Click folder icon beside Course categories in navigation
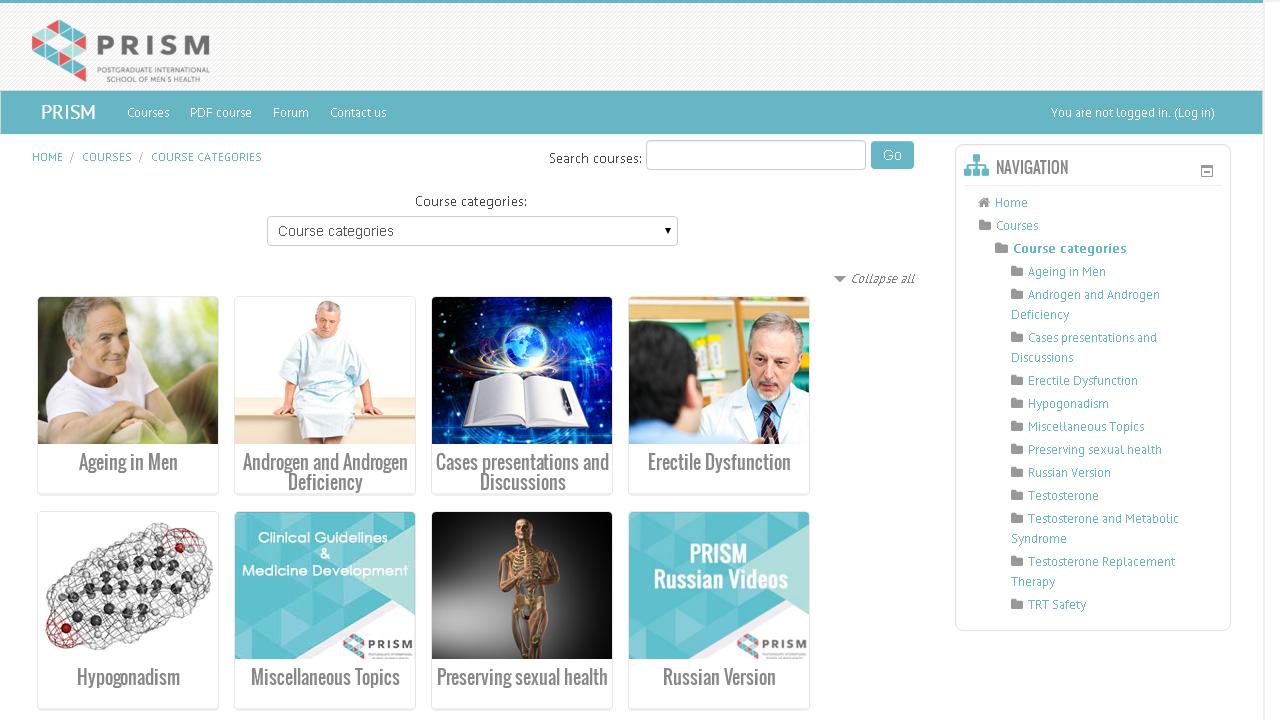 pyautogui.click(x=1001, y=248)
